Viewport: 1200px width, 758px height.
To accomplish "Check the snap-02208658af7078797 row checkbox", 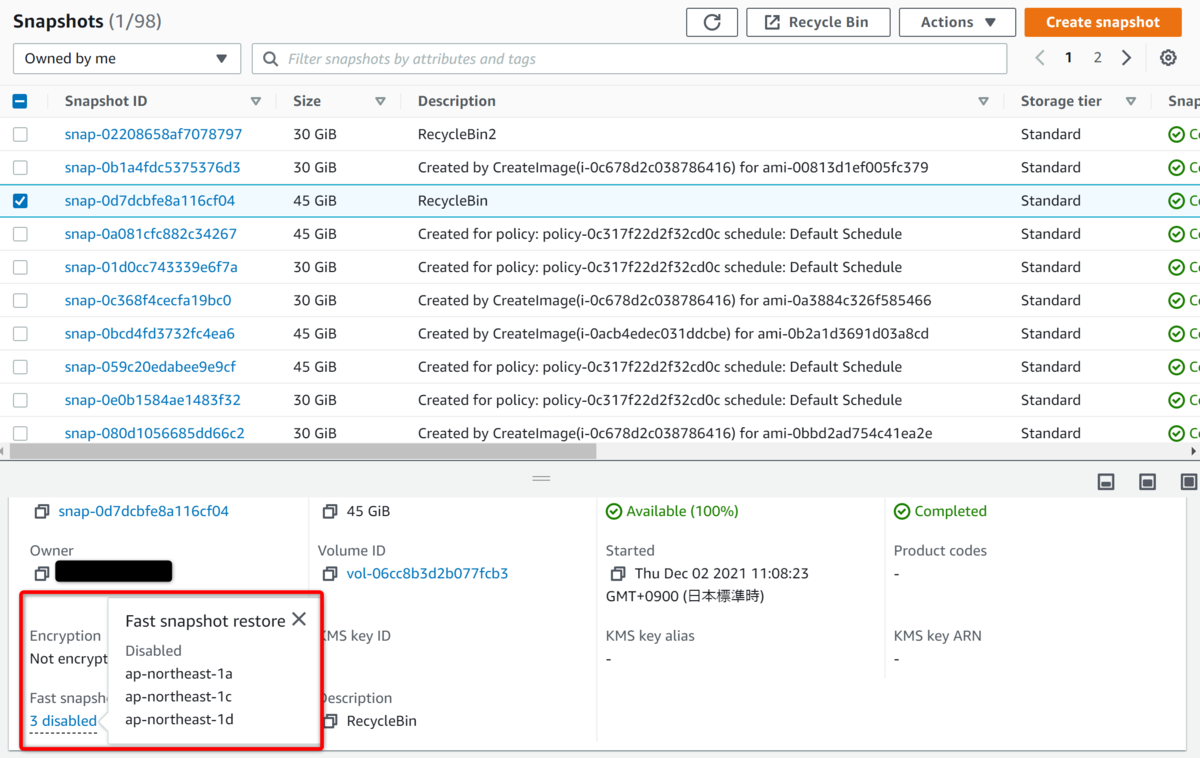I will click(x=20, y=134).
